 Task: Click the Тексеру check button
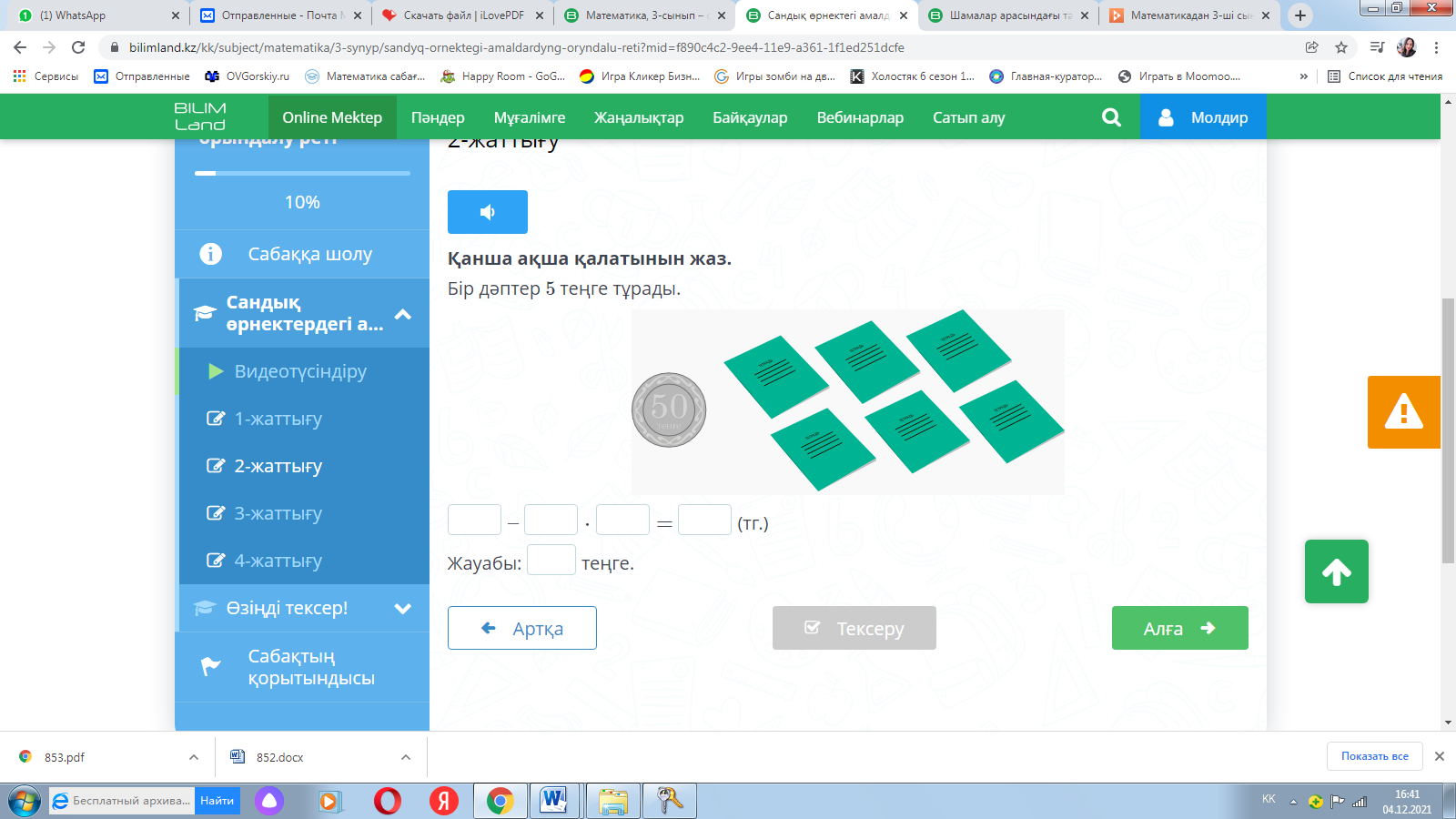pyautogui.click(x=854, y=628)
